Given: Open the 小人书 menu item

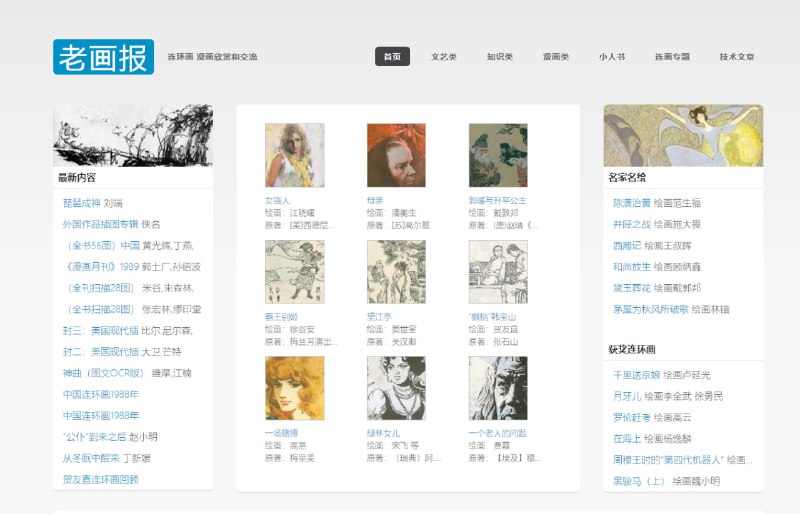Looking at the screenshot, I should [612, 57].
